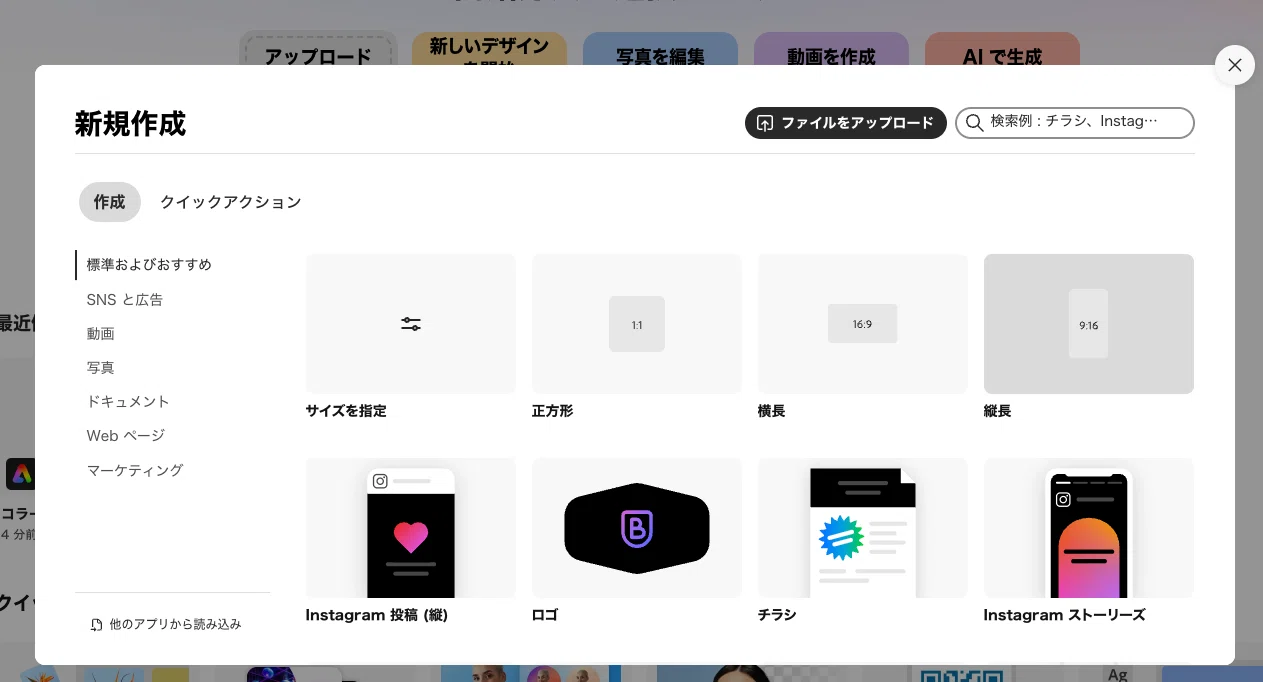The height and width of the screenshot is (682, 1263).
Task: Click the 横長 label
Action: (772, 411)
